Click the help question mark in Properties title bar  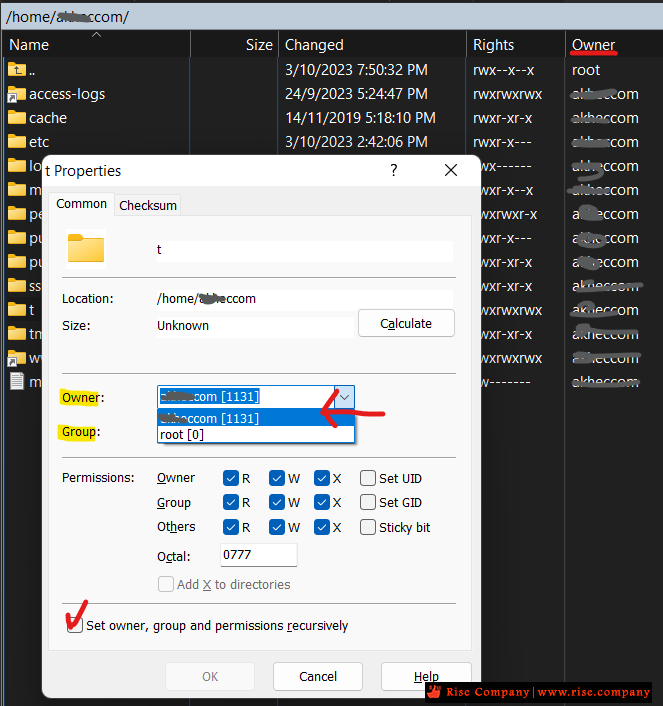point(394,170)
